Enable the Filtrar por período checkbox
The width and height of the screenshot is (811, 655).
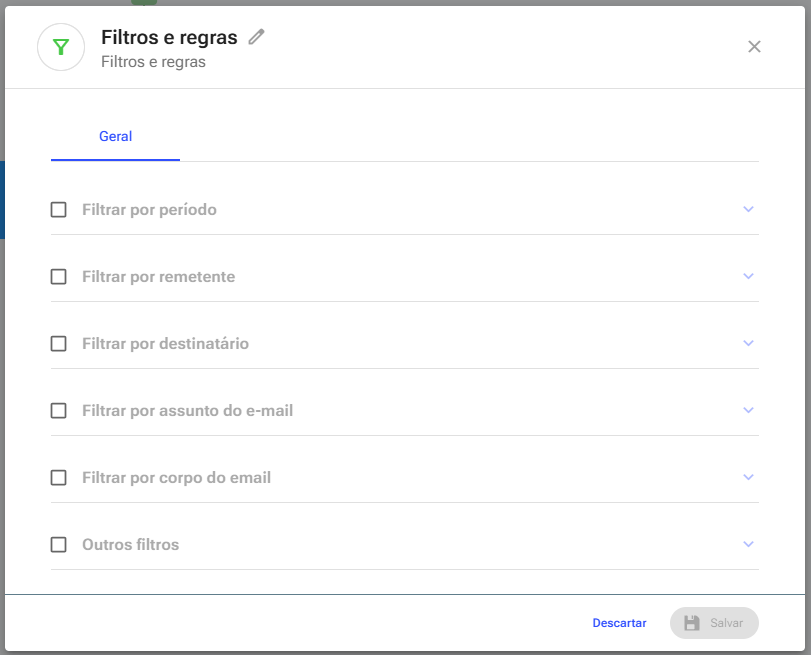58,210
